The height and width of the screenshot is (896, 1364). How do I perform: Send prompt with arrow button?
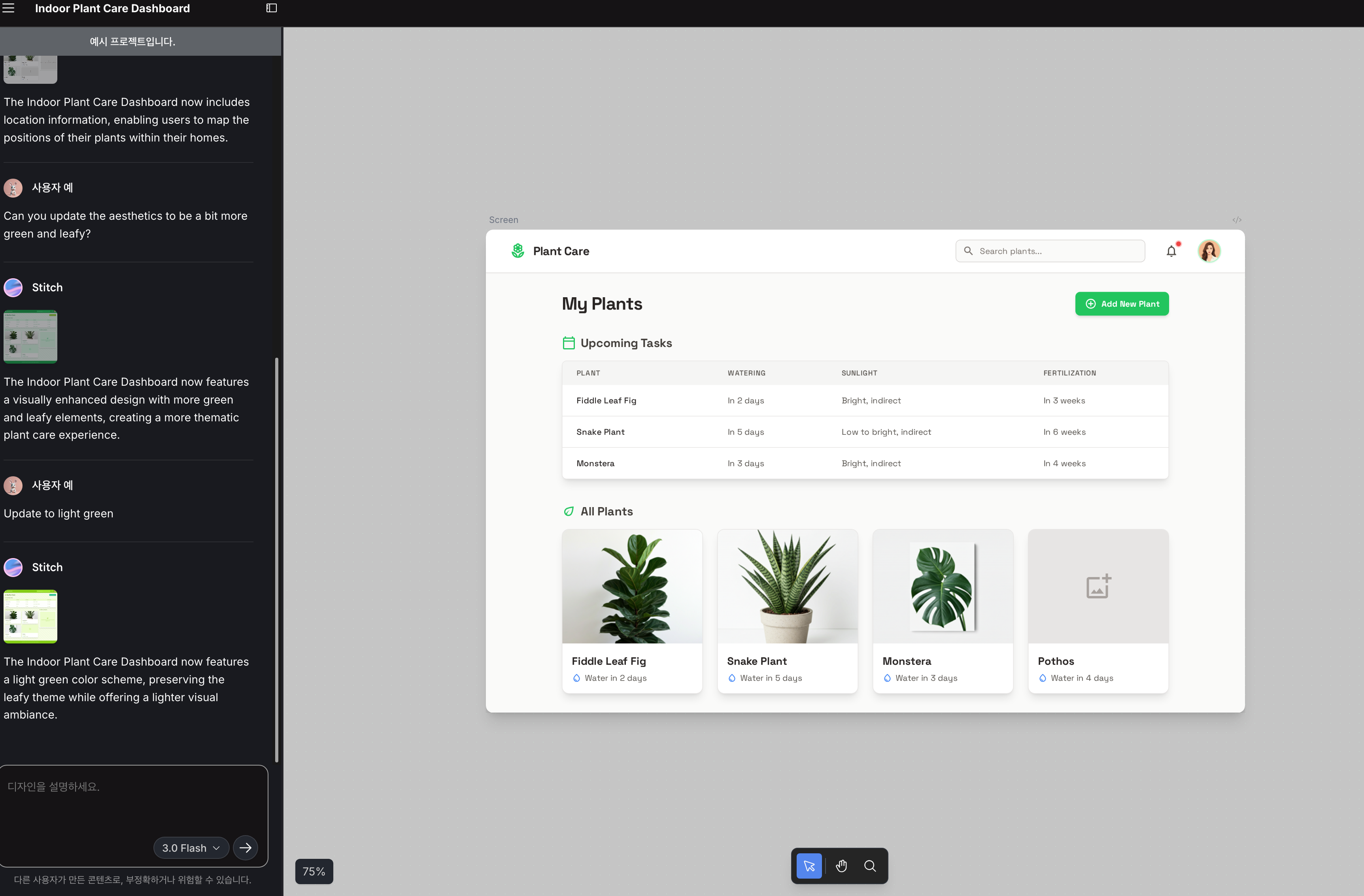click(x=245, y=847)
